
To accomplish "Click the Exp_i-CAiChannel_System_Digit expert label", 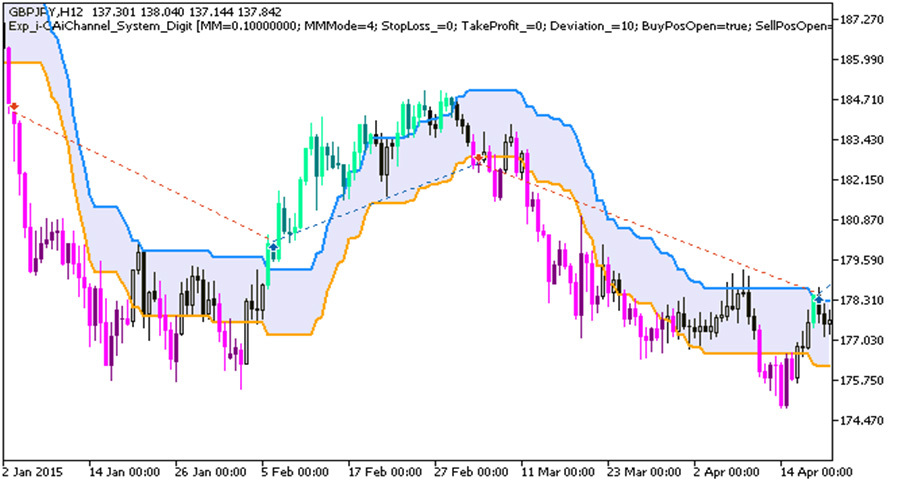I will (x=101, y=26).
